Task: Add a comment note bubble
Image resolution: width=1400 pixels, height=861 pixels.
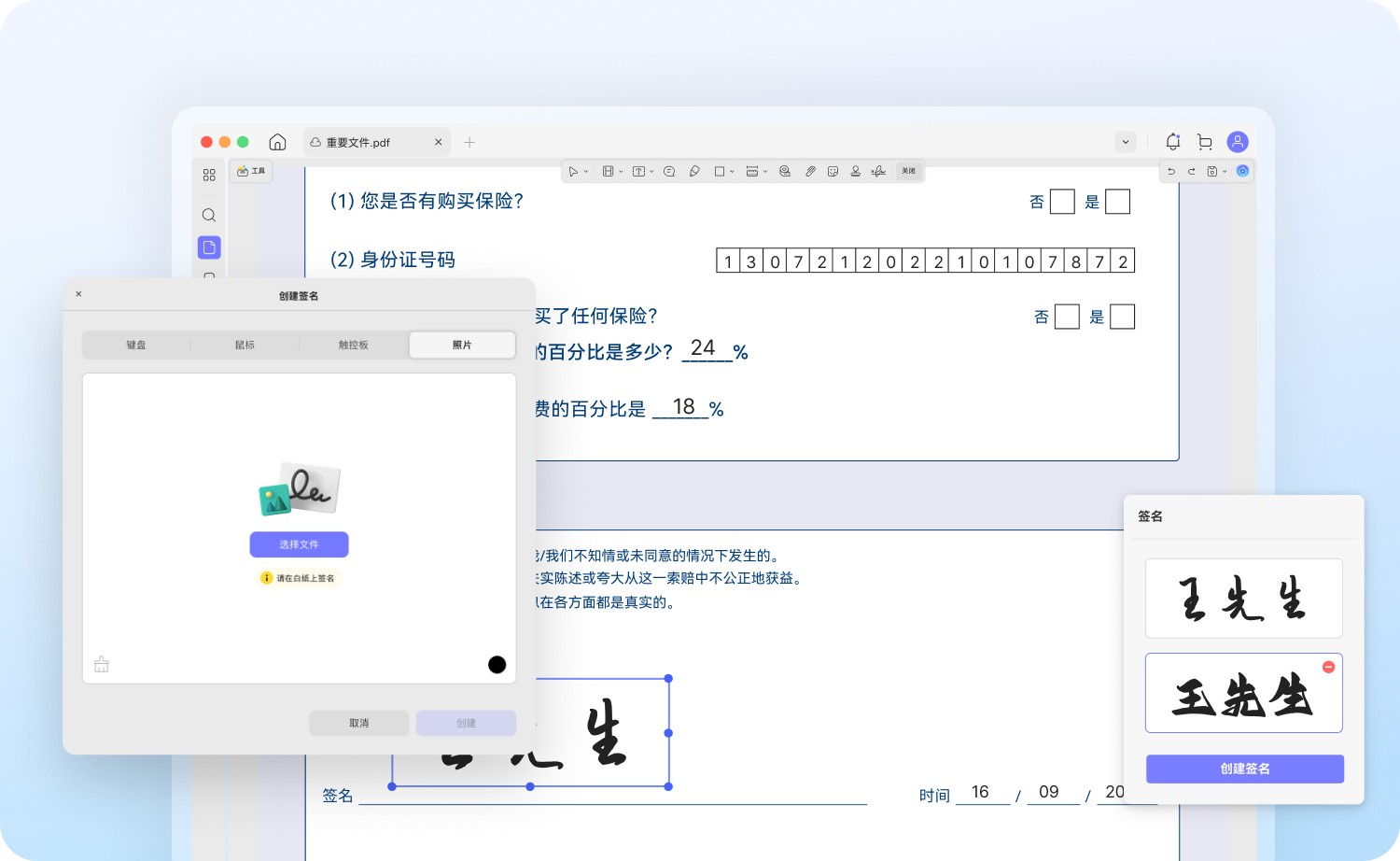Action: 669,171
